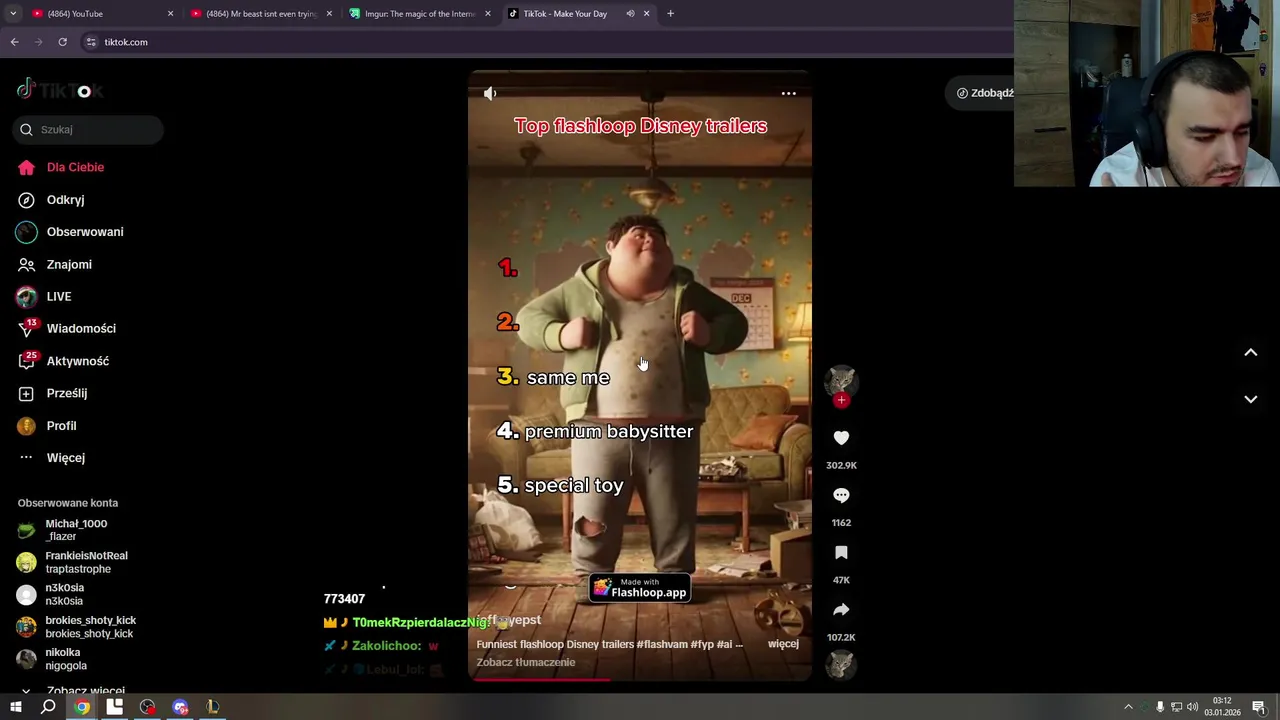
Task: Open the video three-dots options menu
Action: coord(788,93)
